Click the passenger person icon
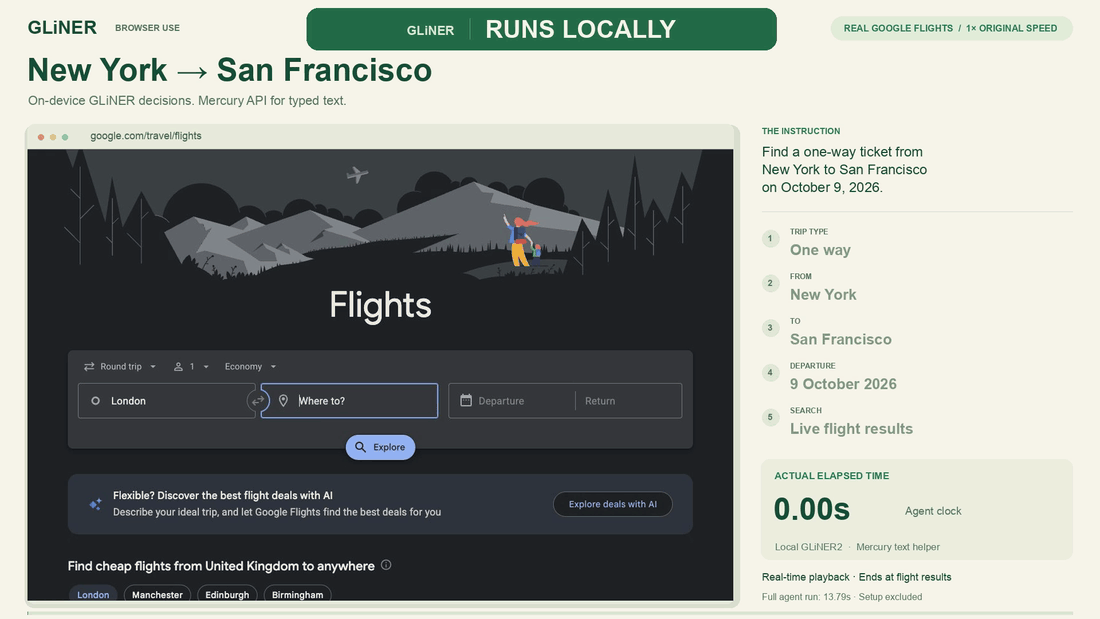This screenshot has height=619, width=1100. (178, 366)
